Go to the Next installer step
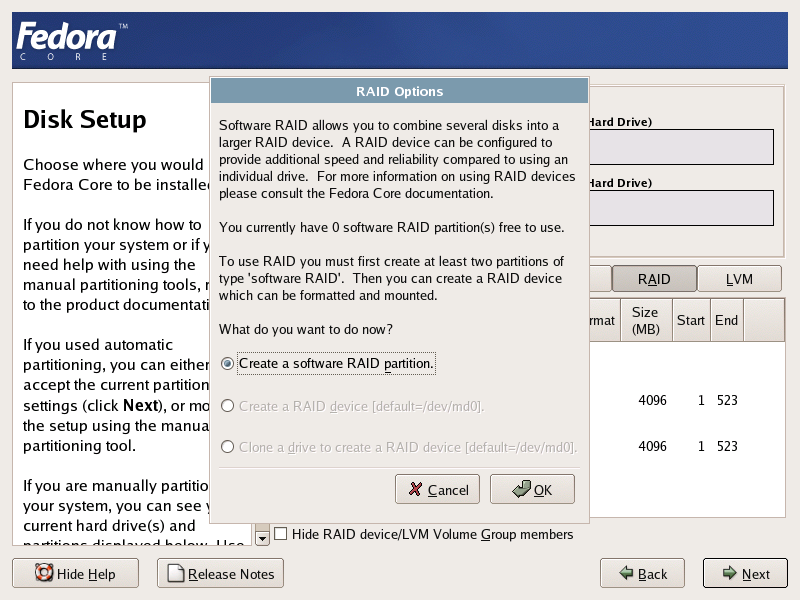The image size is (800, 600). coord(745,573)
